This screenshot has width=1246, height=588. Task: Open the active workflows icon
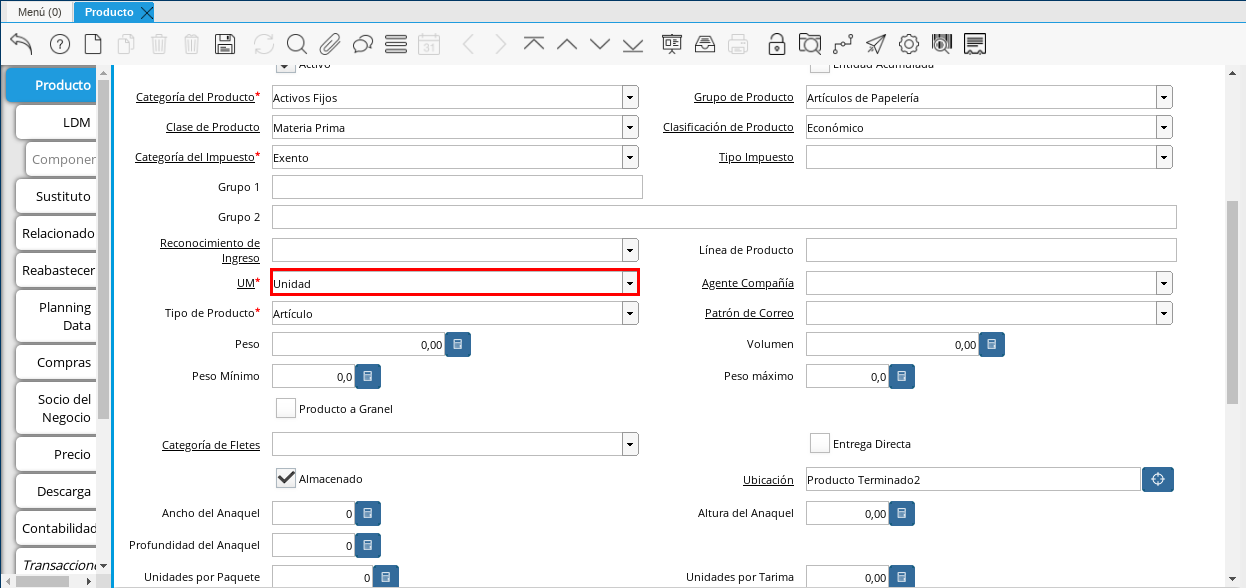[843, 44]
